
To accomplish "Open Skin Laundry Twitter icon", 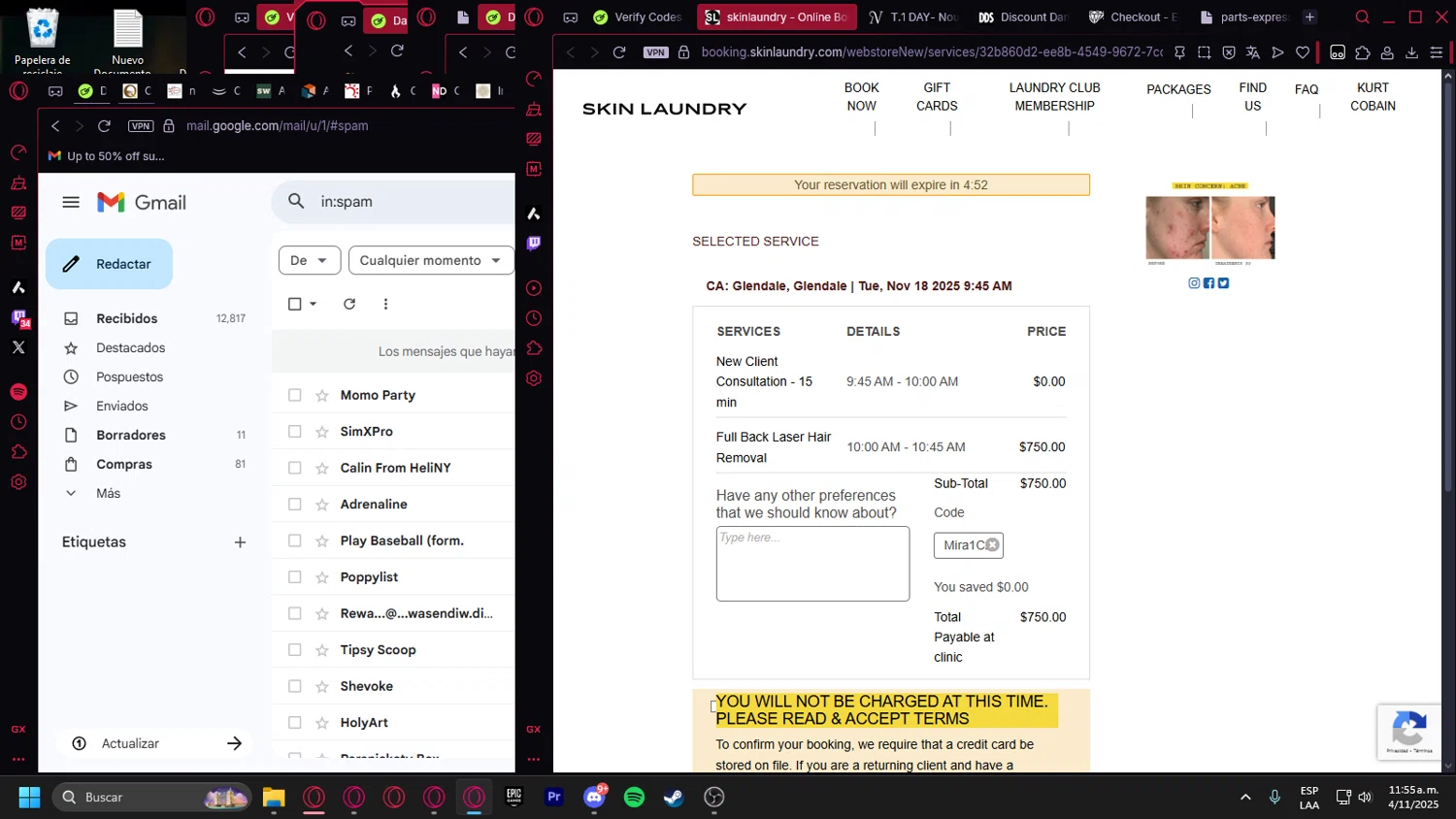I will (1223, 283).
